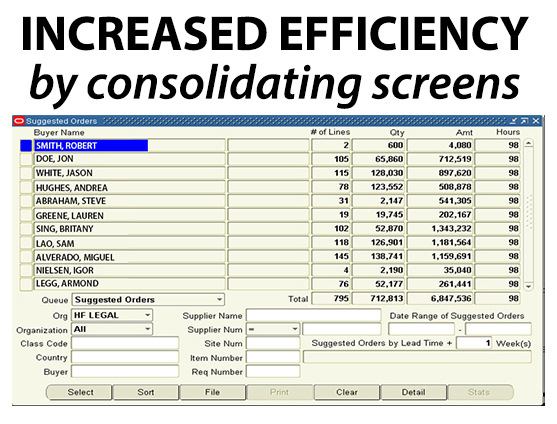
Task: Select row indicator for WHITE, JASON
Action: [x=26, y=173]
